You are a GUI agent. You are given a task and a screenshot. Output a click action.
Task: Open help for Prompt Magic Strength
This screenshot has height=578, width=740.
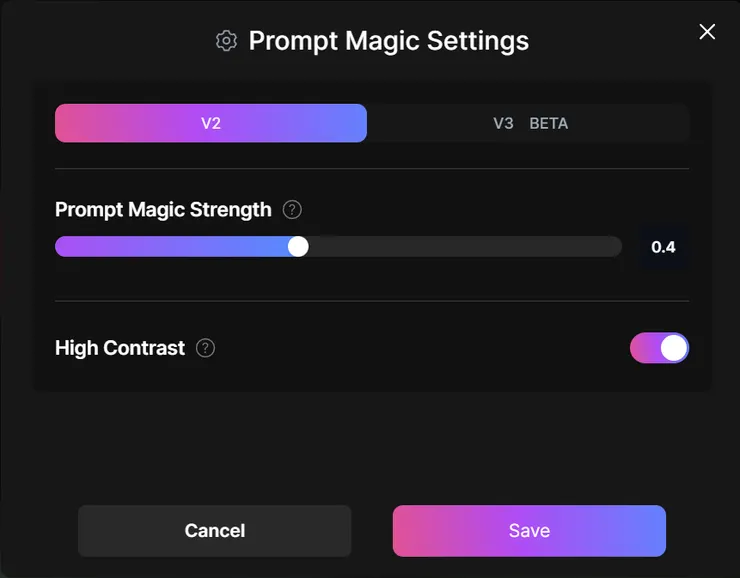click(292, 210)
